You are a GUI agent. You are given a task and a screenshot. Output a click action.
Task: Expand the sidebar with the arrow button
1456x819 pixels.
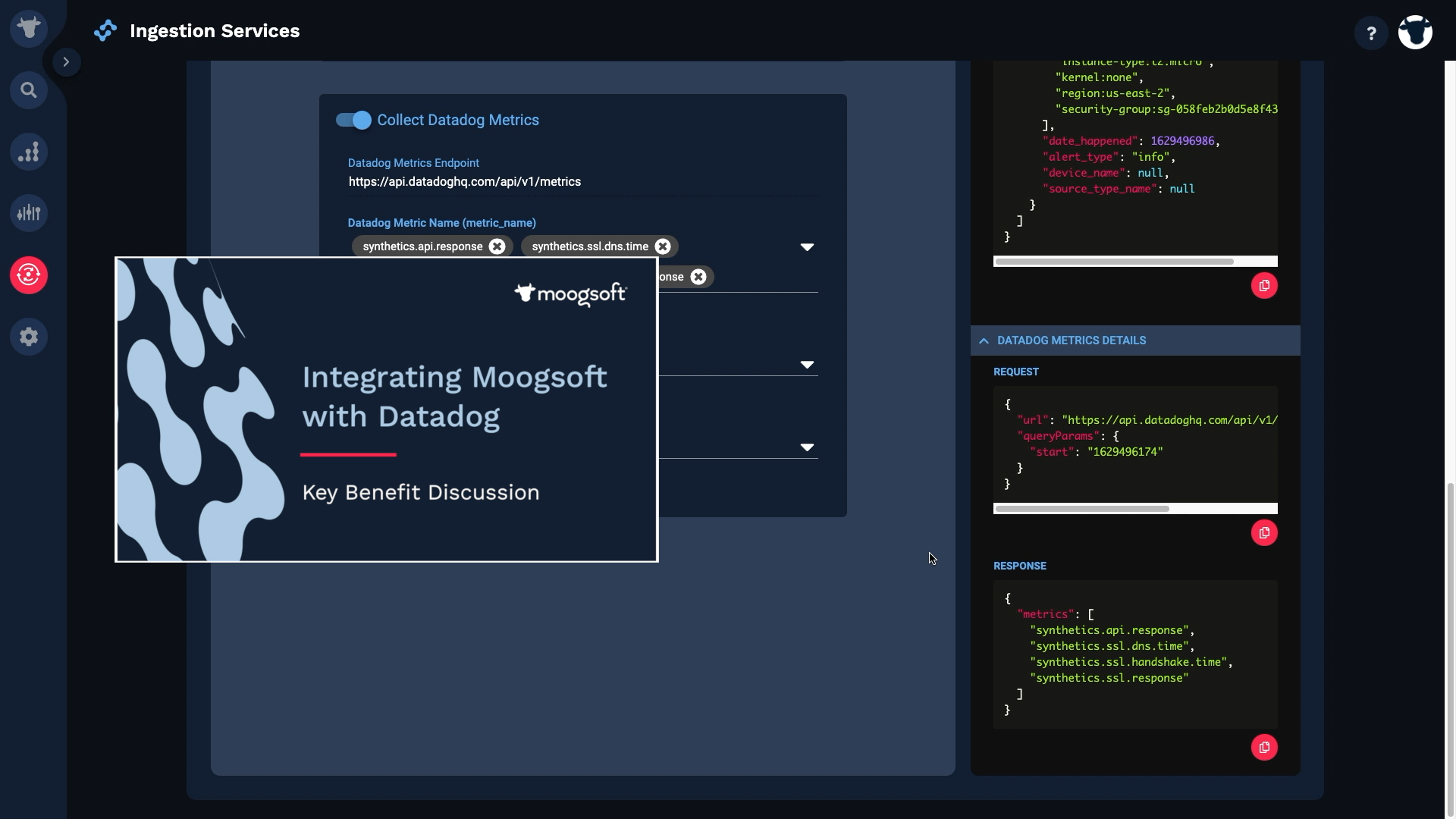(66, 62)
